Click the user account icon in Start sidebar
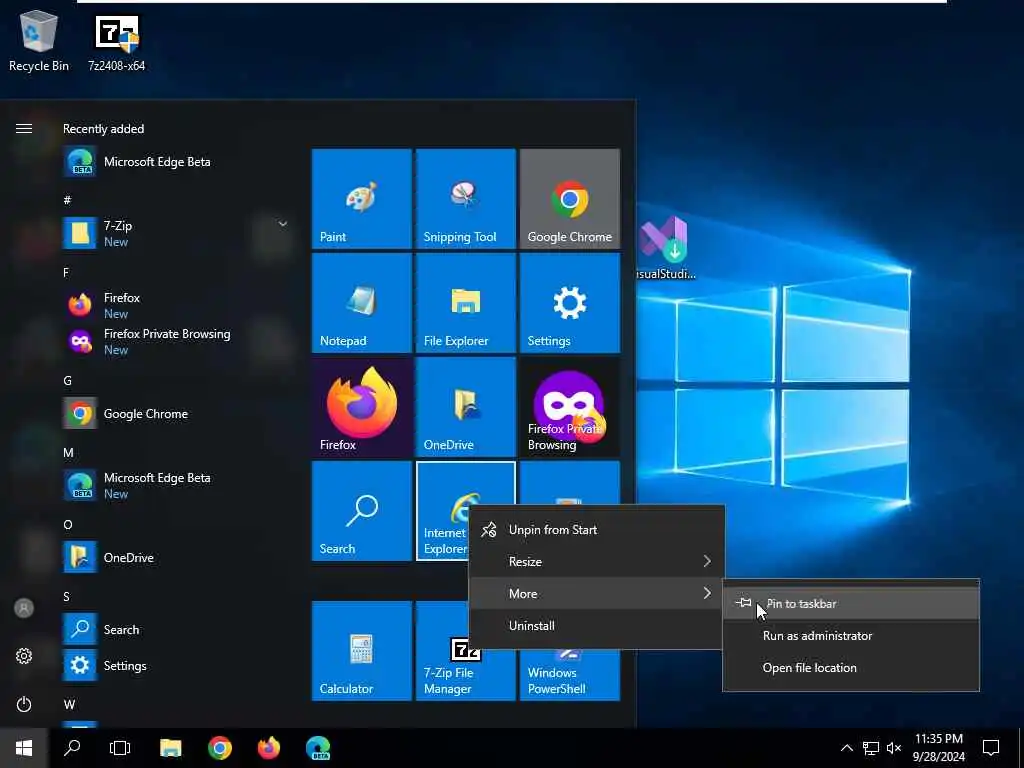Viewport: 1024px width, 768px height. coord(24,608)
